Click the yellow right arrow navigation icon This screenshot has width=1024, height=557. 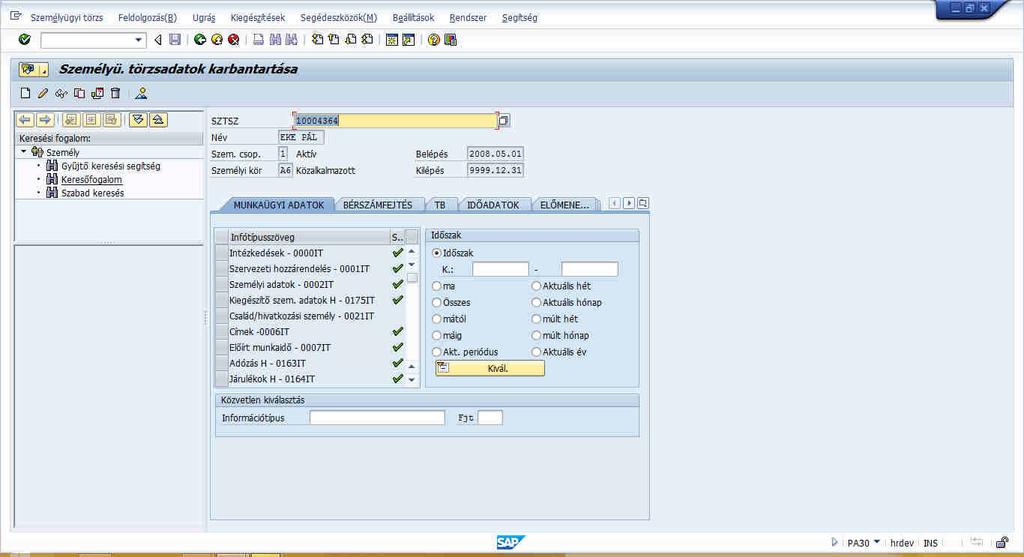coord(45,119)
